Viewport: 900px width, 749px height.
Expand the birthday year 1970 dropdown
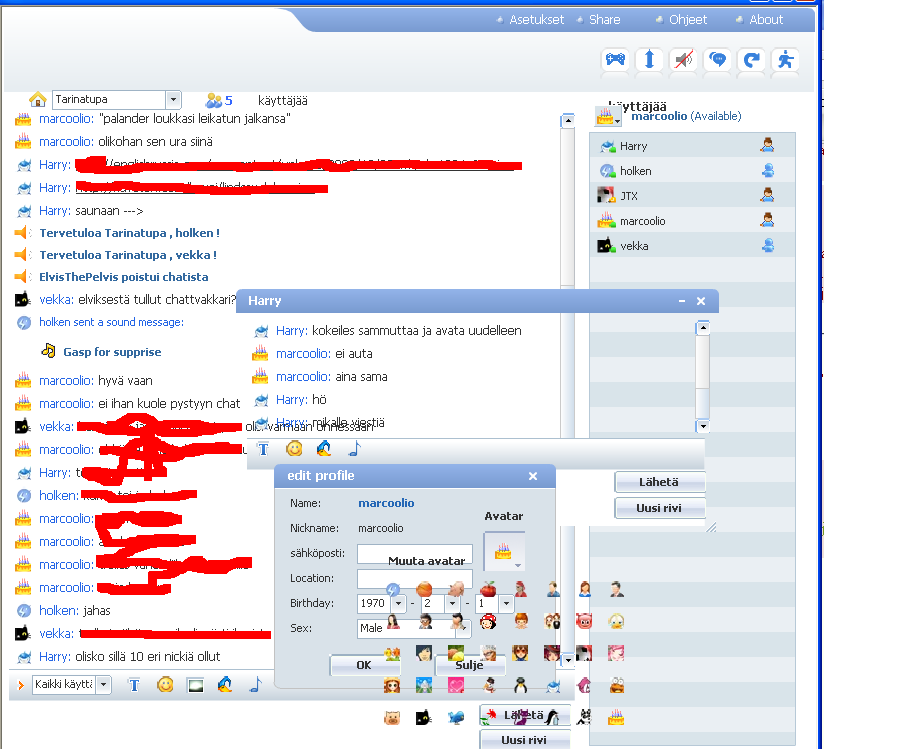click(x=398, y=604)
